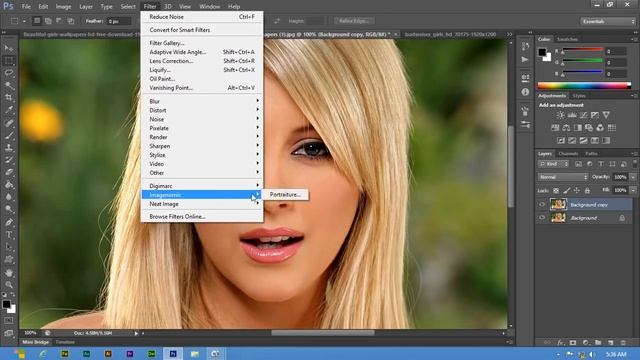Choose Browse Filters Online

coord(202,217)
